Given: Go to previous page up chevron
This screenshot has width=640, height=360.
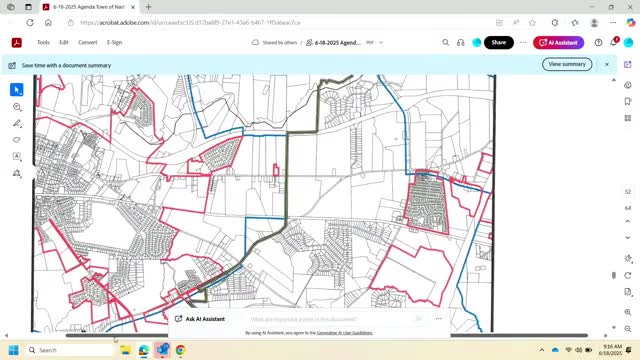Looking at the screenshot, I should pos(628,221).
